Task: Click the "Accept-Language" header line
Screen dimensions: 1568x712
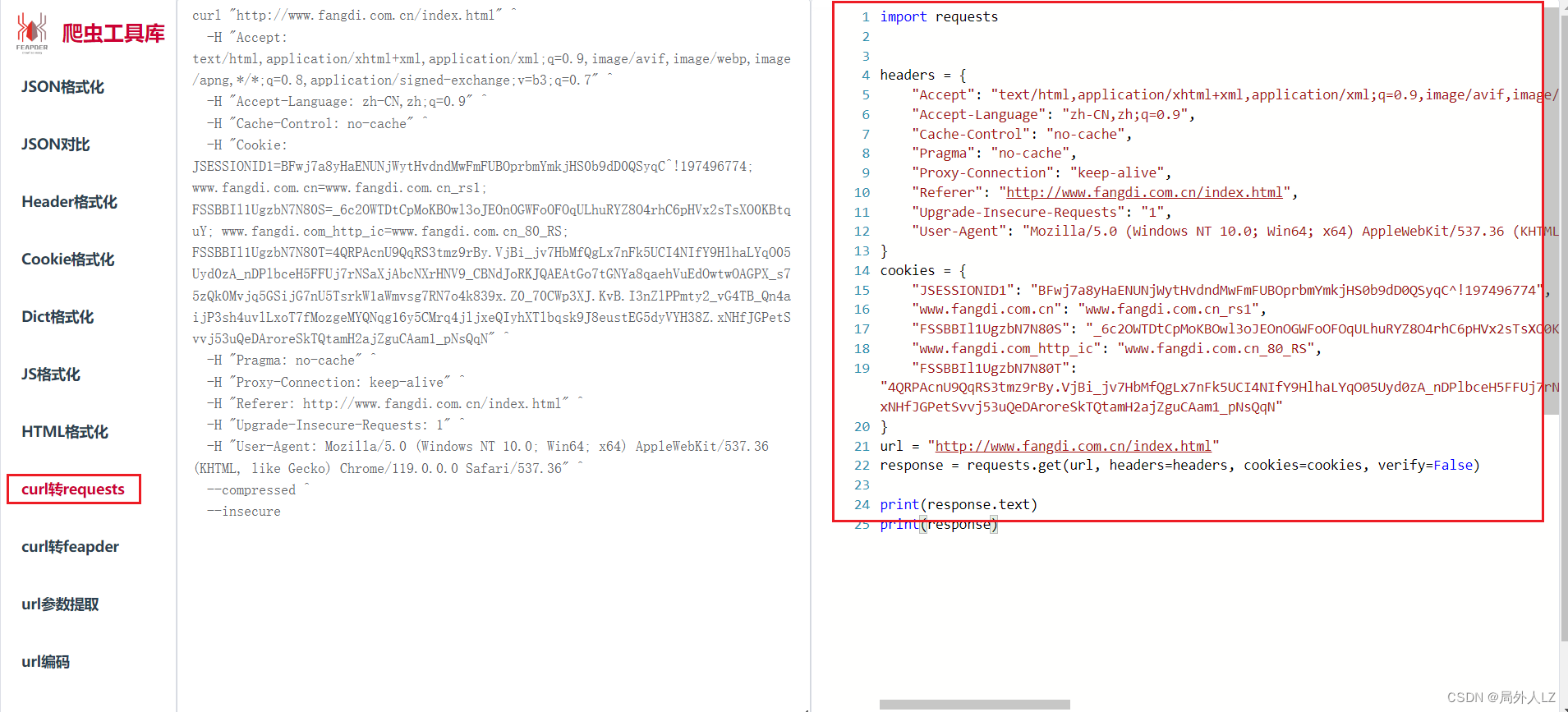Action: (x=1053, y=114)
